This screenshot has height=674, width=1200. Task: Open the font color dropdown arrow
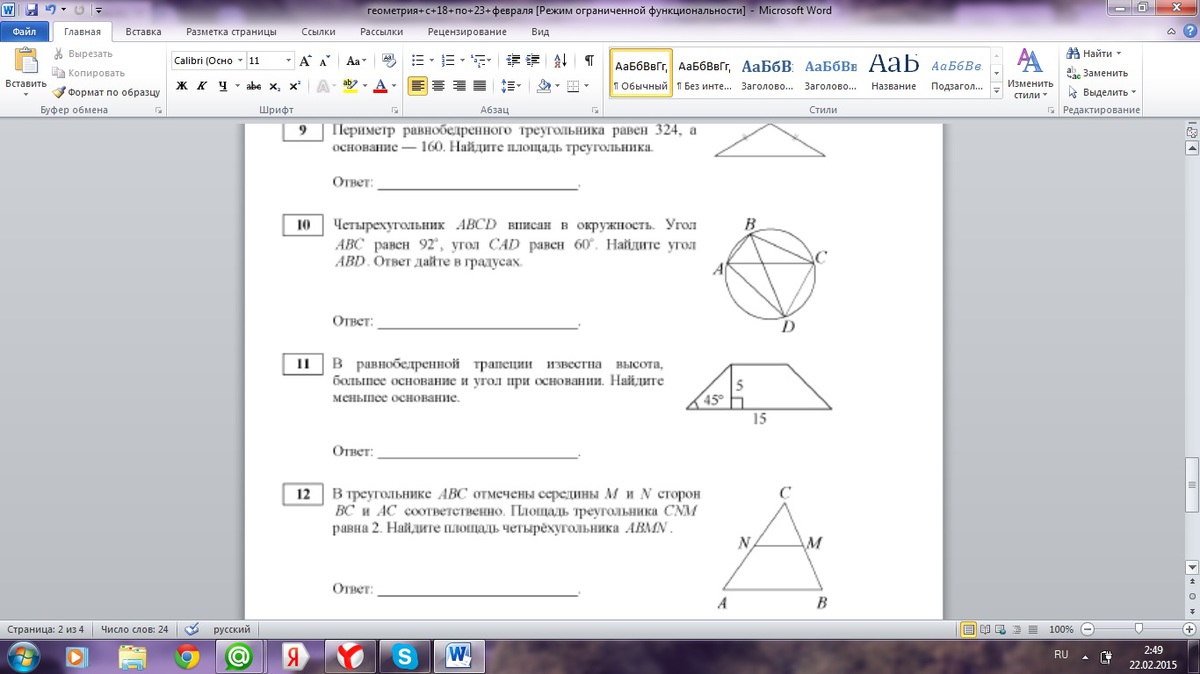point(394,86)
